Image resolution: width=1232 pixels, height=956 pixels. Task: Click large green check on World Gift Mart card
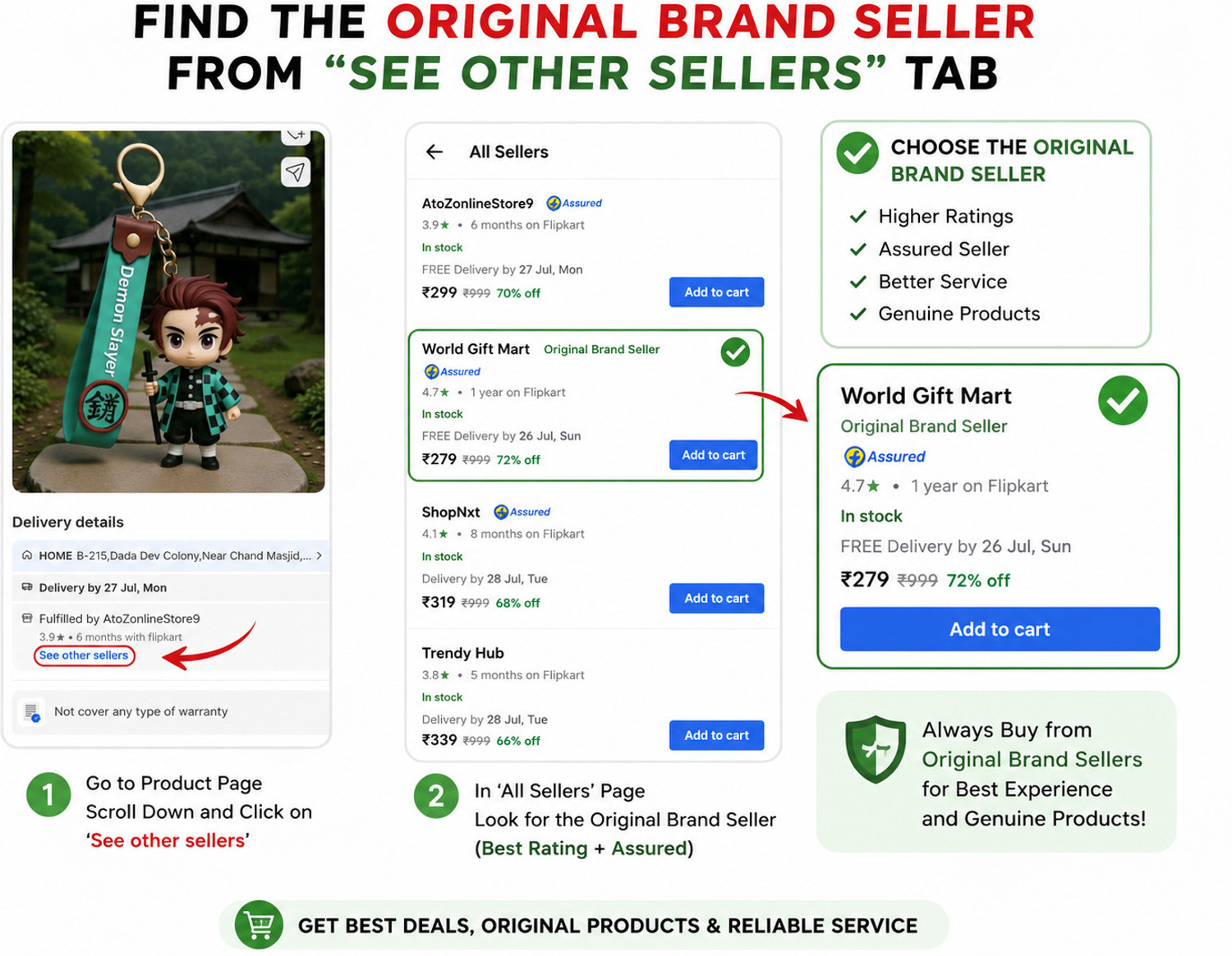[x=1123, y=401]
